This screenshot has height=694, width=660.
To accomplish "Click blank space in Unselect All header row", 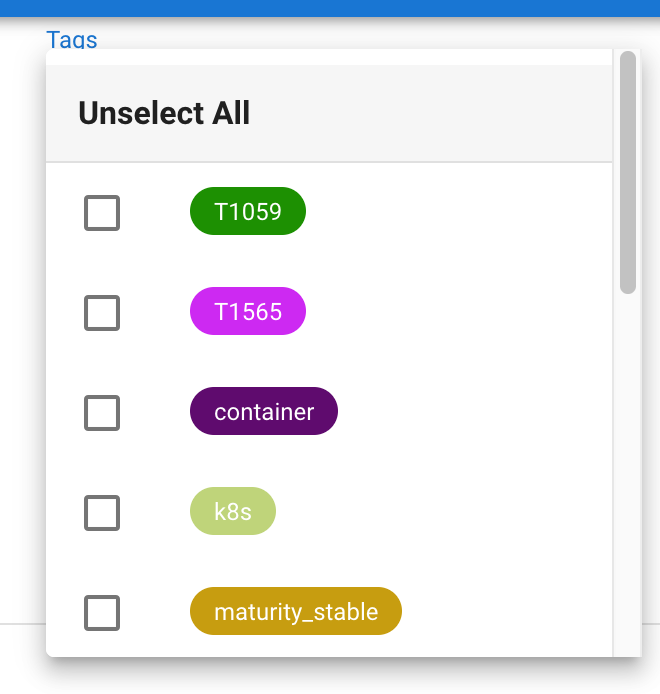I will pos(429,113).
